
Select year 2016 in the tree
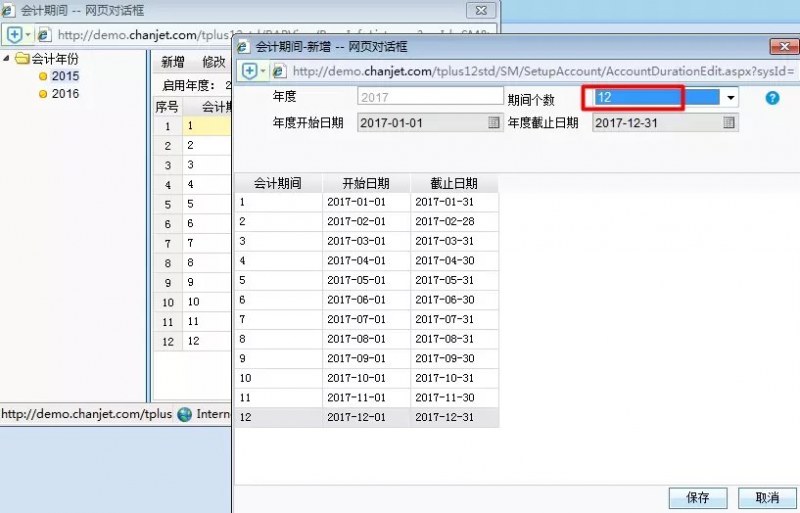click(65, 94)
